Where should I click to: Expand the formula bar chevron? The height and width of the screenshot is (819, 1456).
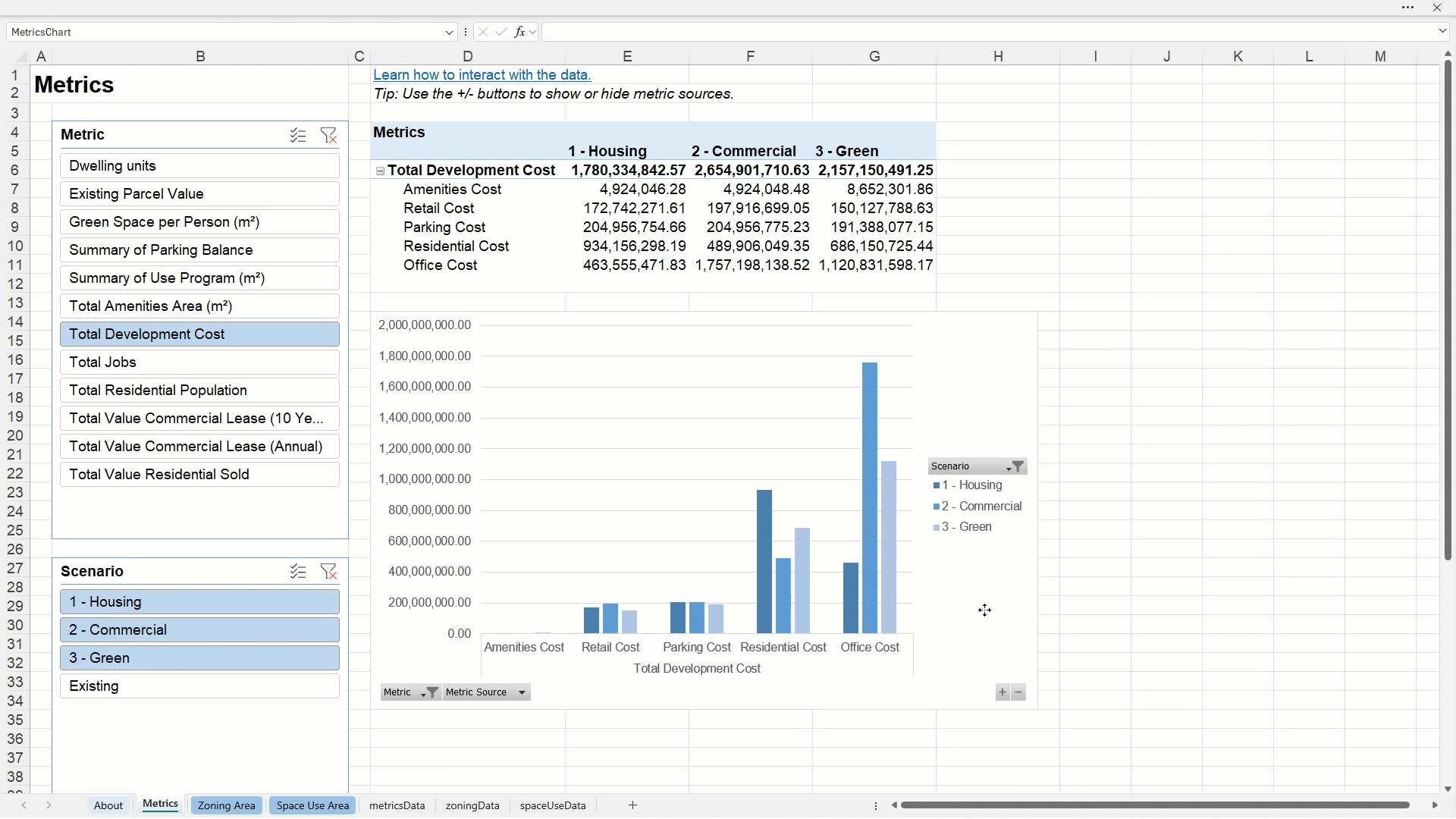pyautogui.click(x=1442, y=32)
